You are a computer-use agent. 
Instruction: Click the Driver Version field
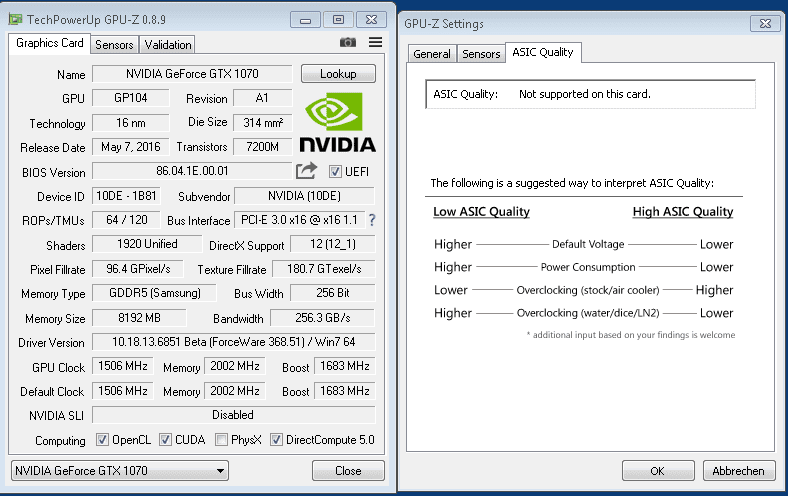pyautogui.click(x=234, y=342)
